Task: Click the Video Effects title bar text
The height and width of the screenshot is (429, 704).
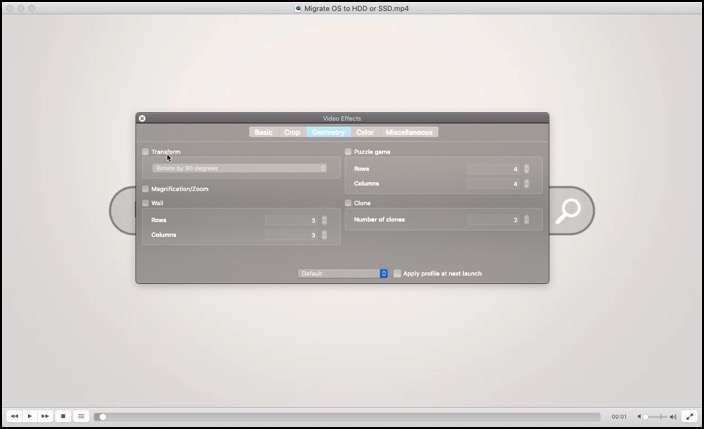Action: (342, 119)
